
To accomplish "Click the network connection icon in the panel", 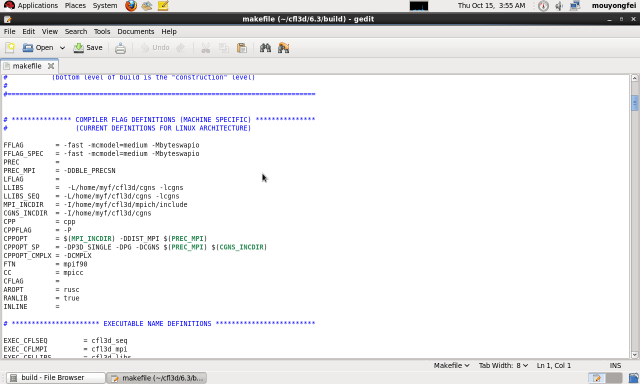I will [x=575, y=6].
